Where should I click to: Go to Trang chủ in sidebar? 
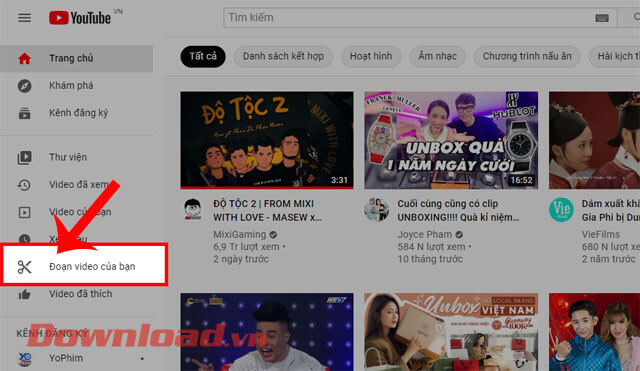[x=76, y=58]
